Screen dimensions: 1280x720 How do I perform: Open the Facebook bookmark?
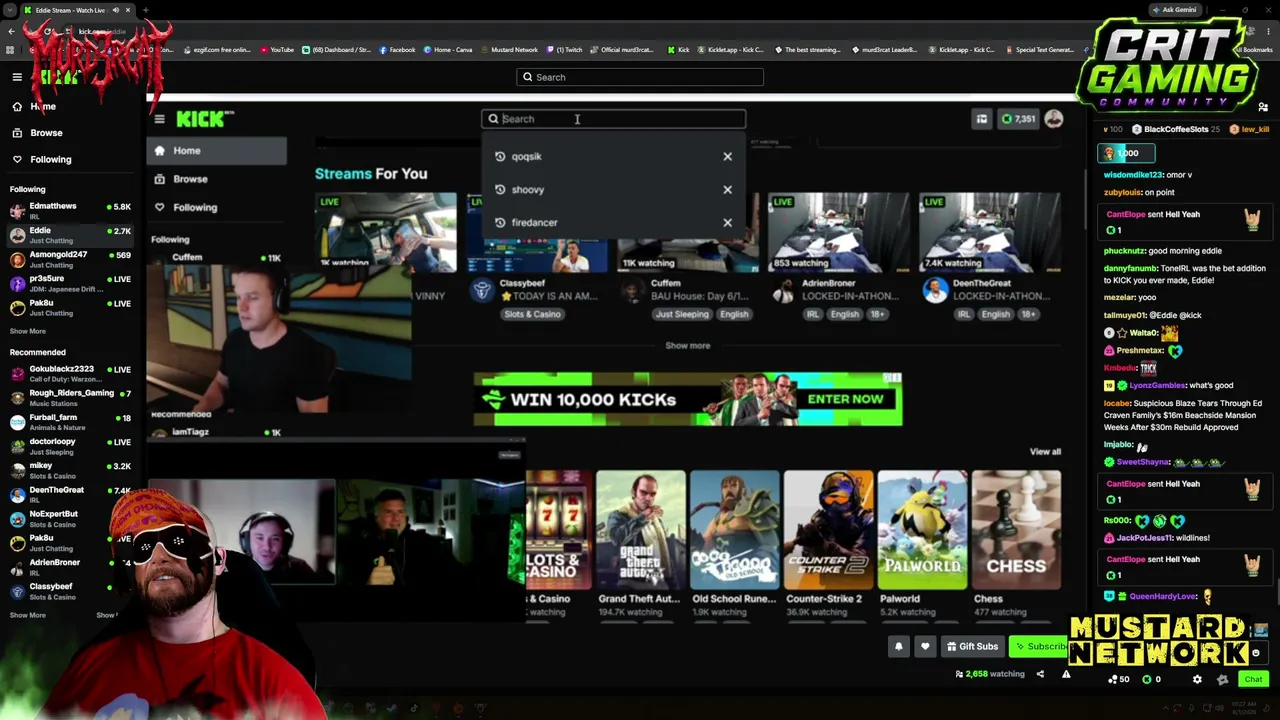pos(397,50)
